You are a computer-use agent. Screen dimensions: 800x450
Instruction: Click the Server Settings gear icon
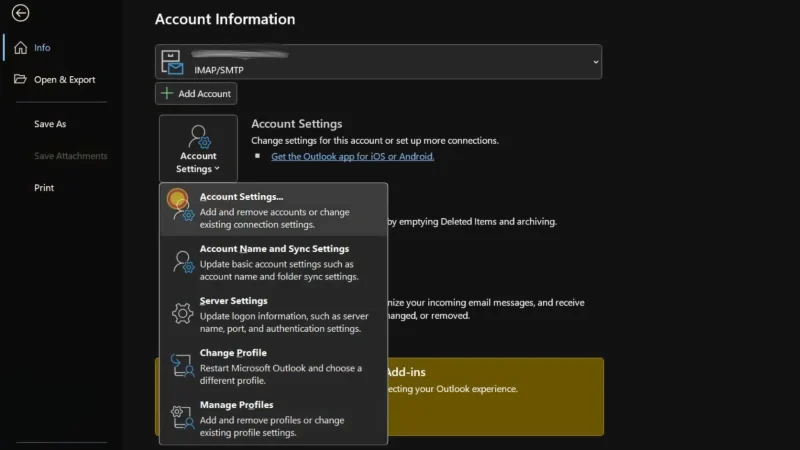point(182,313)
